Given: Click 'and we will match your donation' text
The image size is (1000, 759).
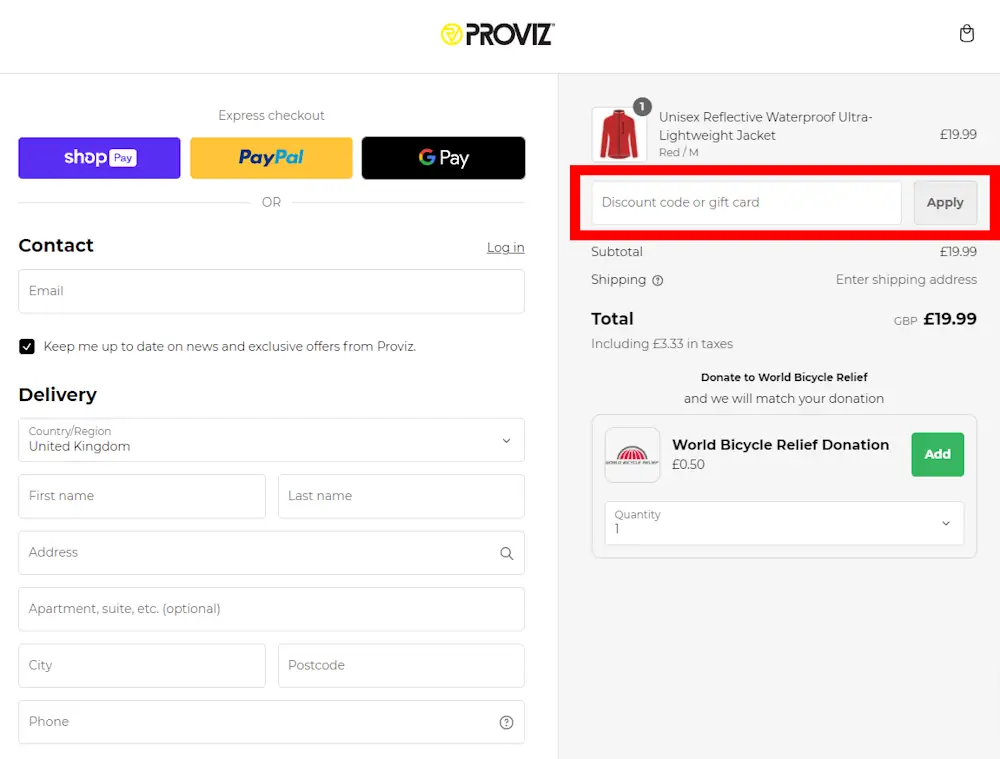Looking at the screenshot, I should (x=784, y=399).
